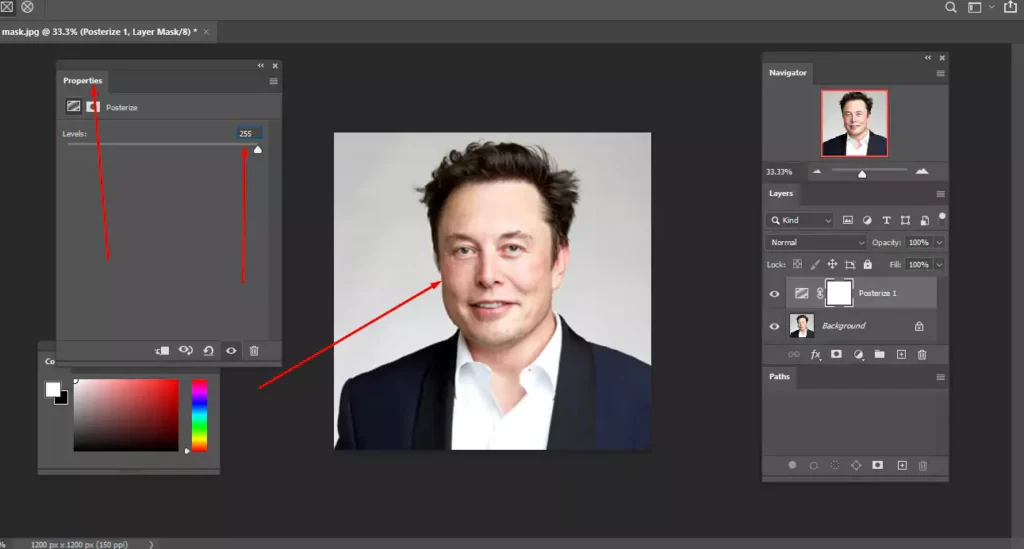Click the foreground white color swatch
This screenshot has width=1024, height=549.
pos(52,389)
